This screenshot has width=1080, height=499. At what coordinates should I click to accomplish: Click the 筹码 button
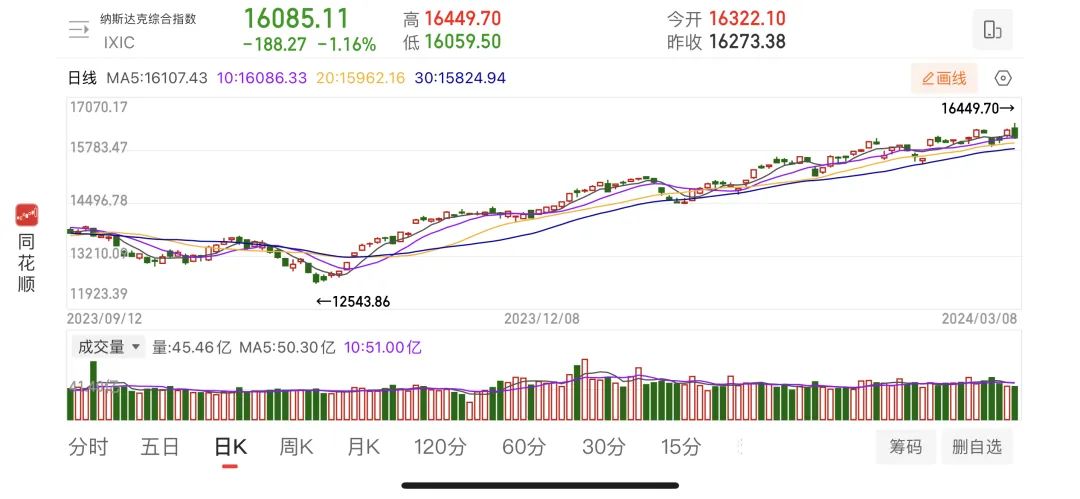(x=905, y=447)
